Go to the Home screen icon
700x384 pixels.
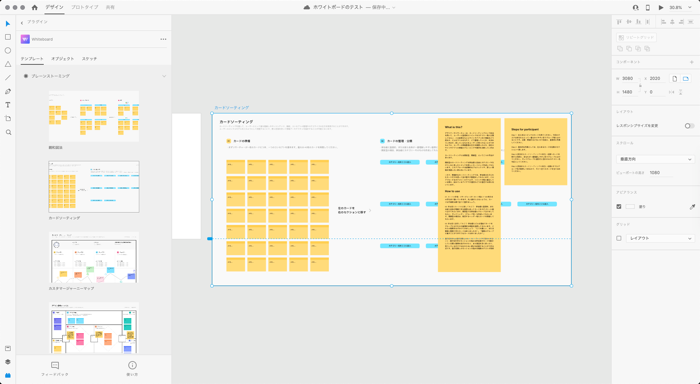tap(35, 8)
